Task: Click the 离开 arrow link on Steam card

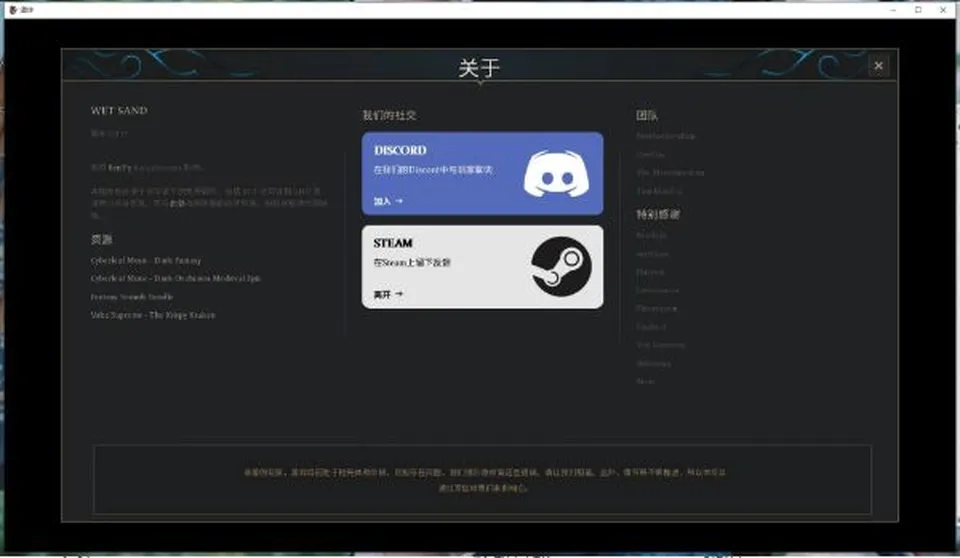Action: (x=388, y=295)
